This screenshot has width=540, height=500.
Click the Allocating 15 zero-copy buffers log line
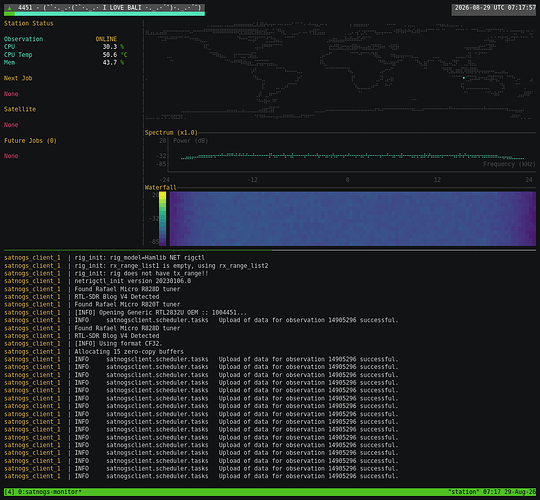pyautogui.click(x=129, y=352)
